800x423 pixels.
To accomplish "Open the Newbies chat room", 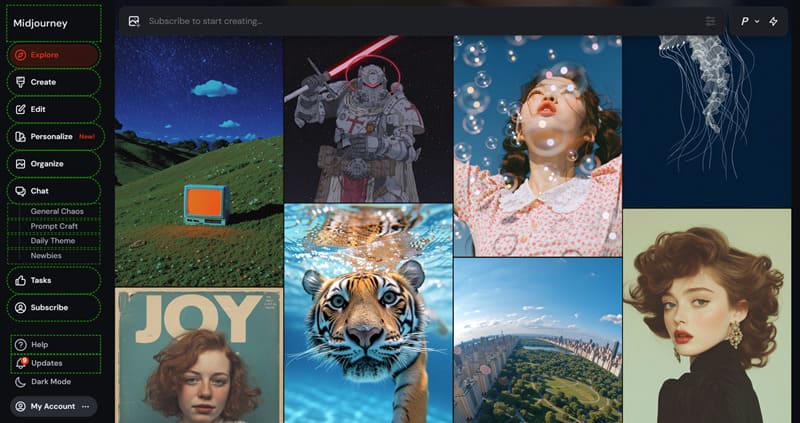I will pyautogui.click(x=46, y=256).
